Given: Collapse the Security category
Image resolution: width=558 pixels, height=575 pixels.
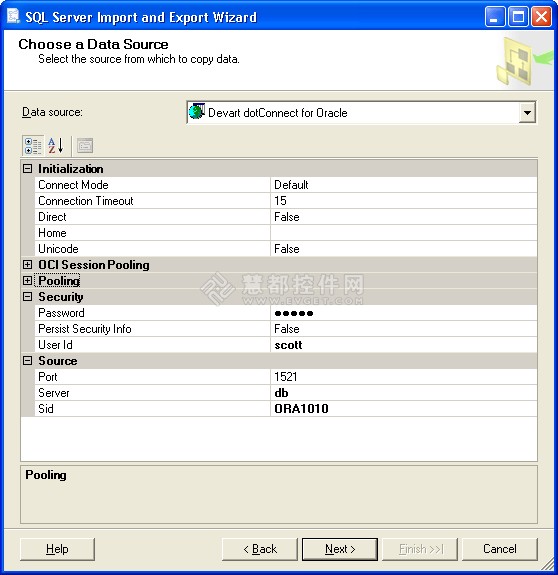Looking at the screenshot, I should point(27,297).
